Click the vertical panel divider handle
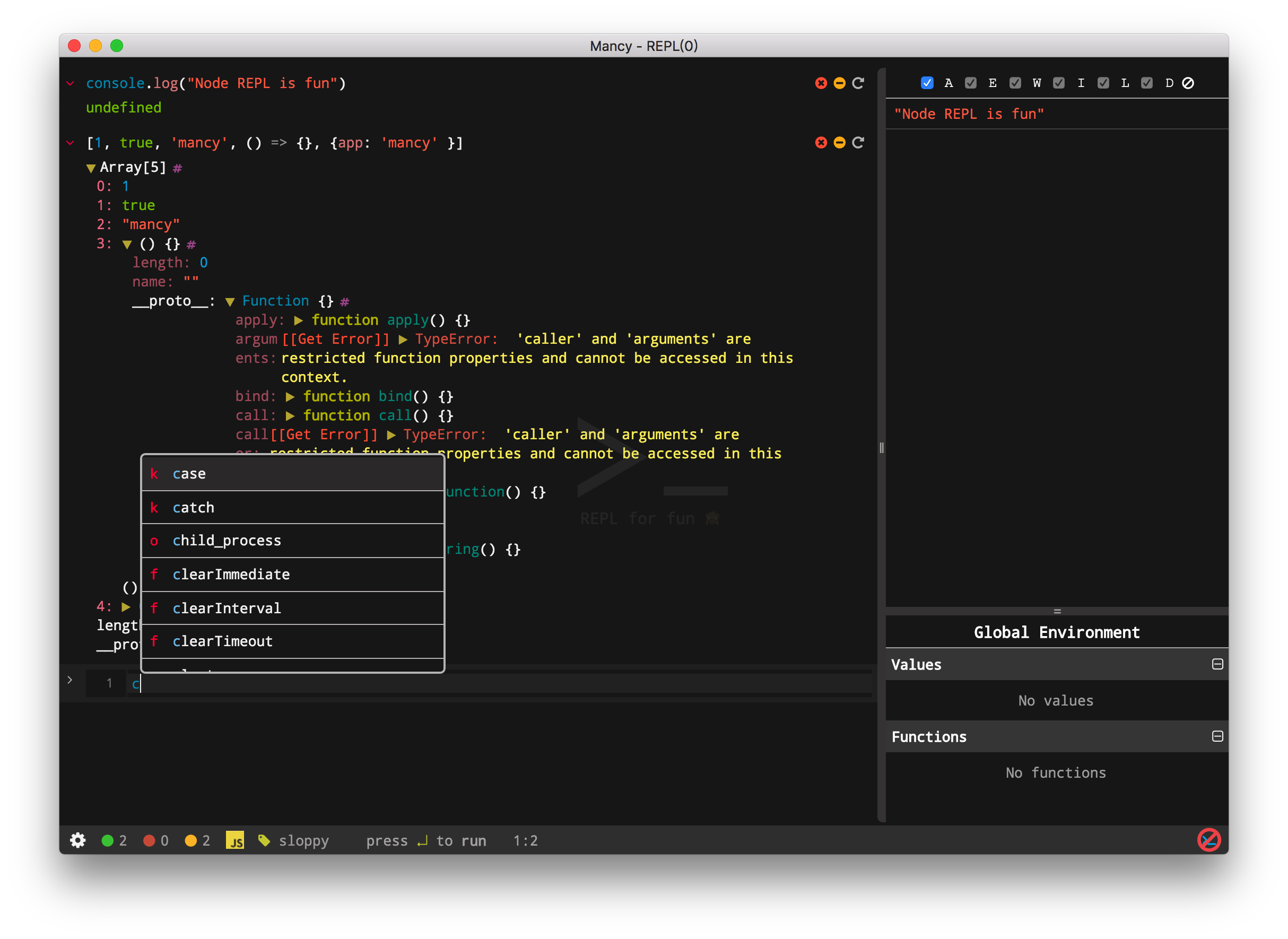Image resolution: width=1288 pixels, height=939 pixels. coord(881,448)
